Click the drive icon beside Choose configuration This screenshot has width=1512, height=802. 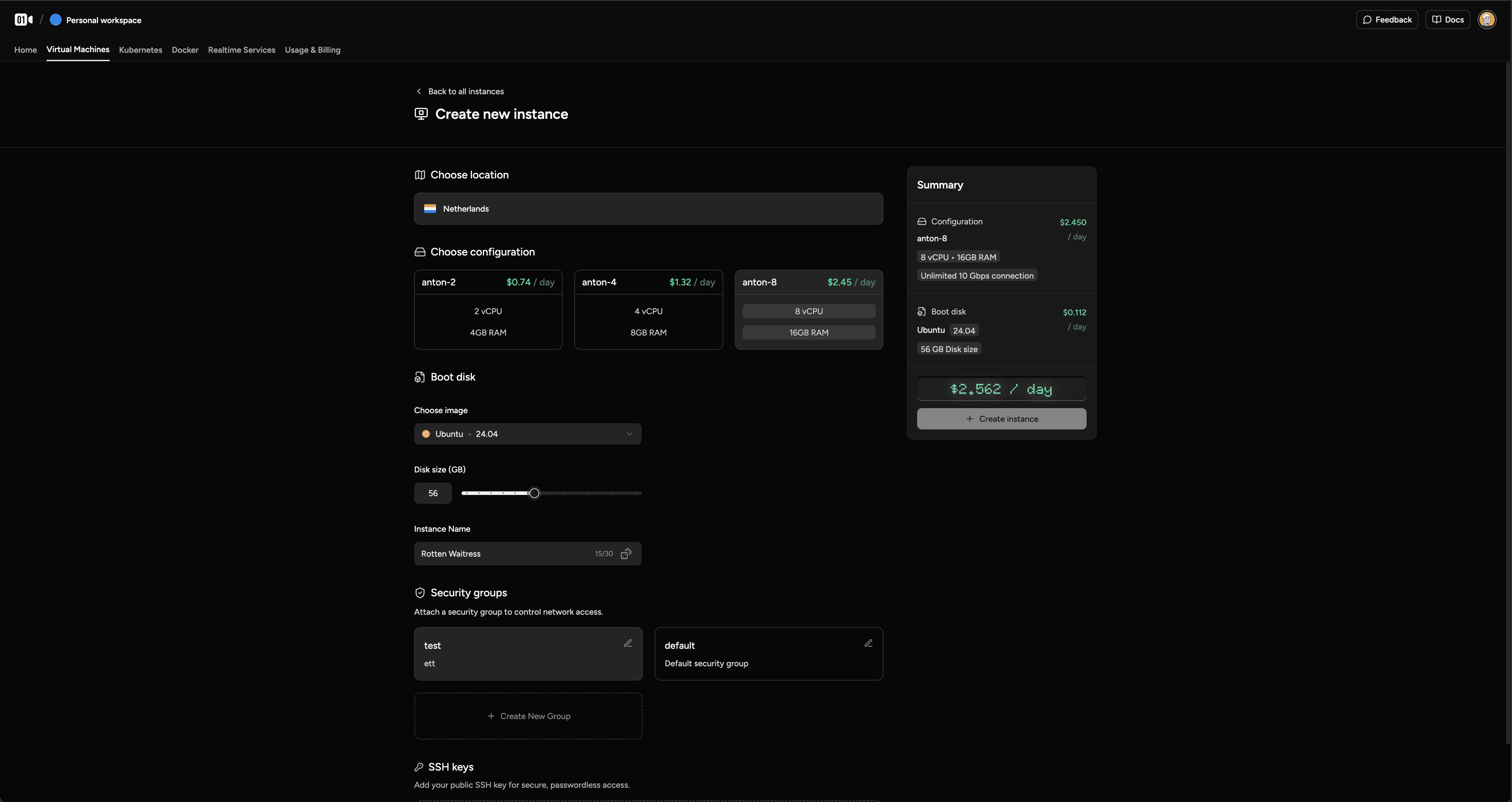[x=420, y=252]
